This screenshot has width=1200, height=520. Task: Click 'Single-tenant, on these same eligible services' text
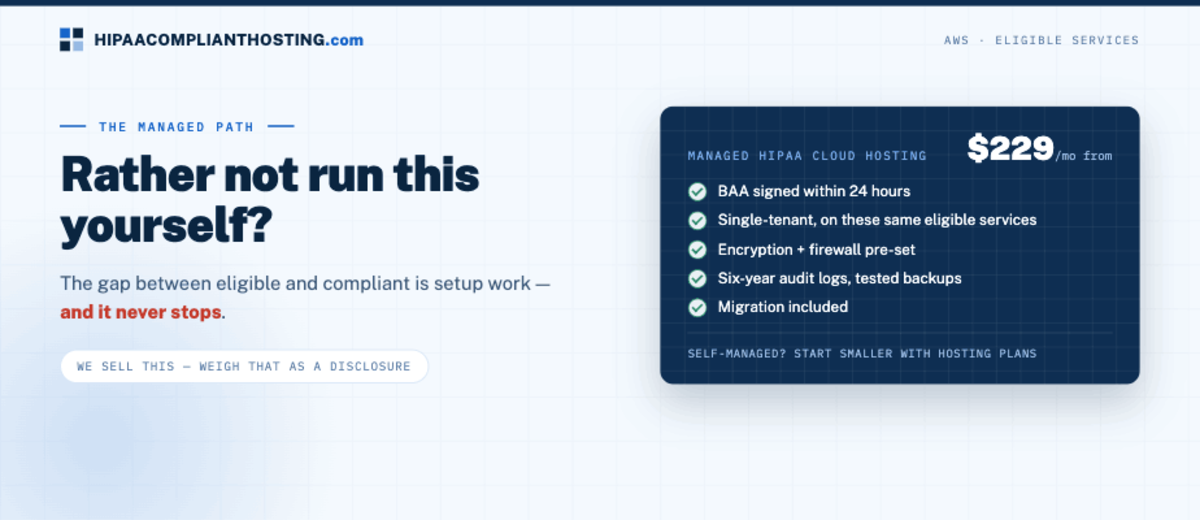point(877,220)
